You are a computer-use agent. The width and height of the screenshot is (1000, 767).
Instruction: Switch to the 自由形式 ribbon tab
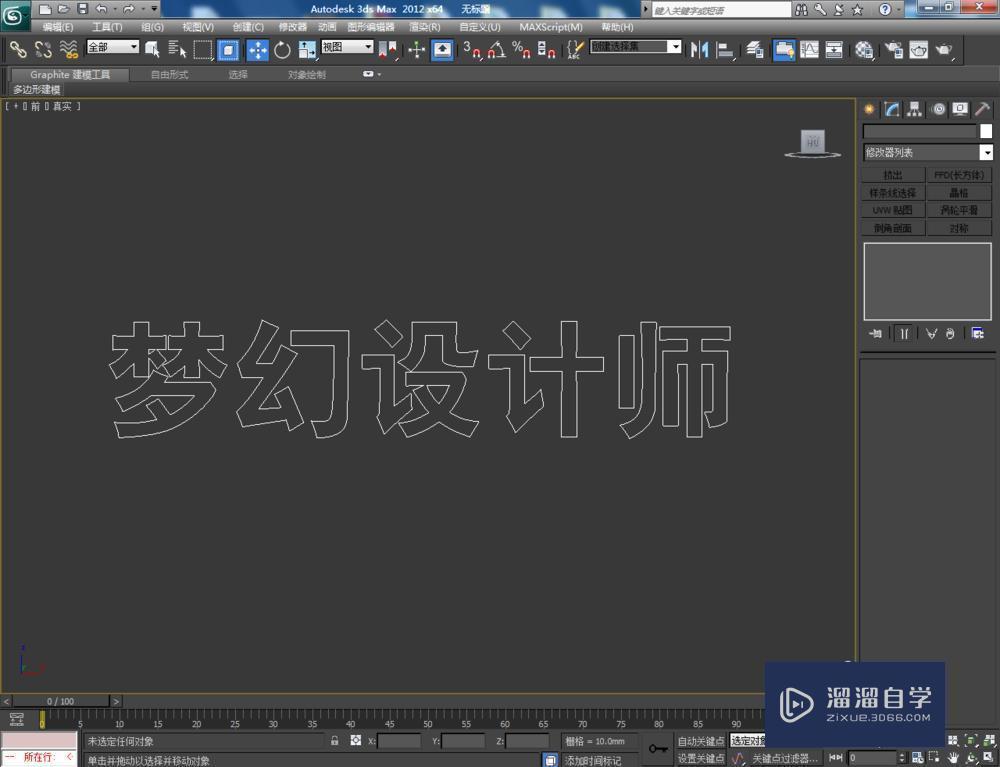click(168, 73)
